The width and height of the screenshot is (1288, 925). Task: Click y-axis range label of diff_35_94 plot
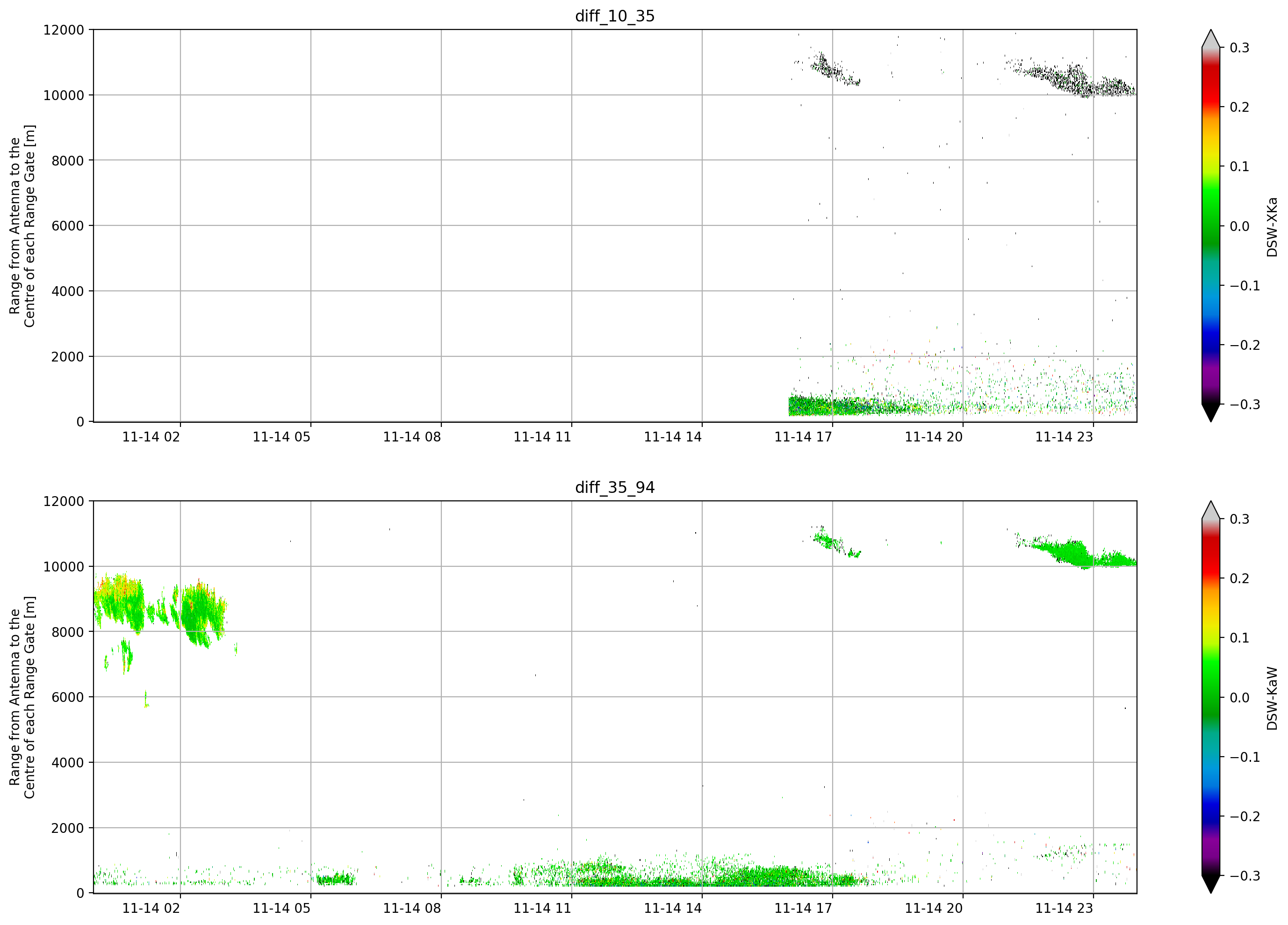point(22,697)
